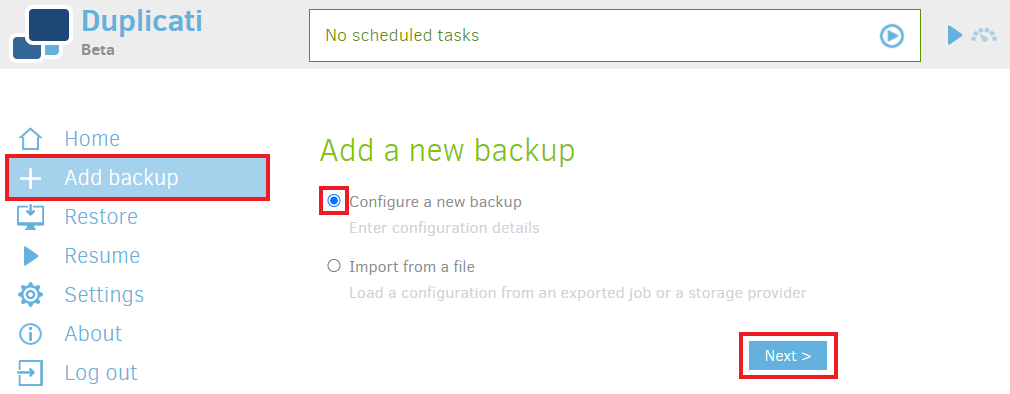Click the Restore monitor icon
The height and width of the screenshot is (394, 1010).
(x=30, y=217)
